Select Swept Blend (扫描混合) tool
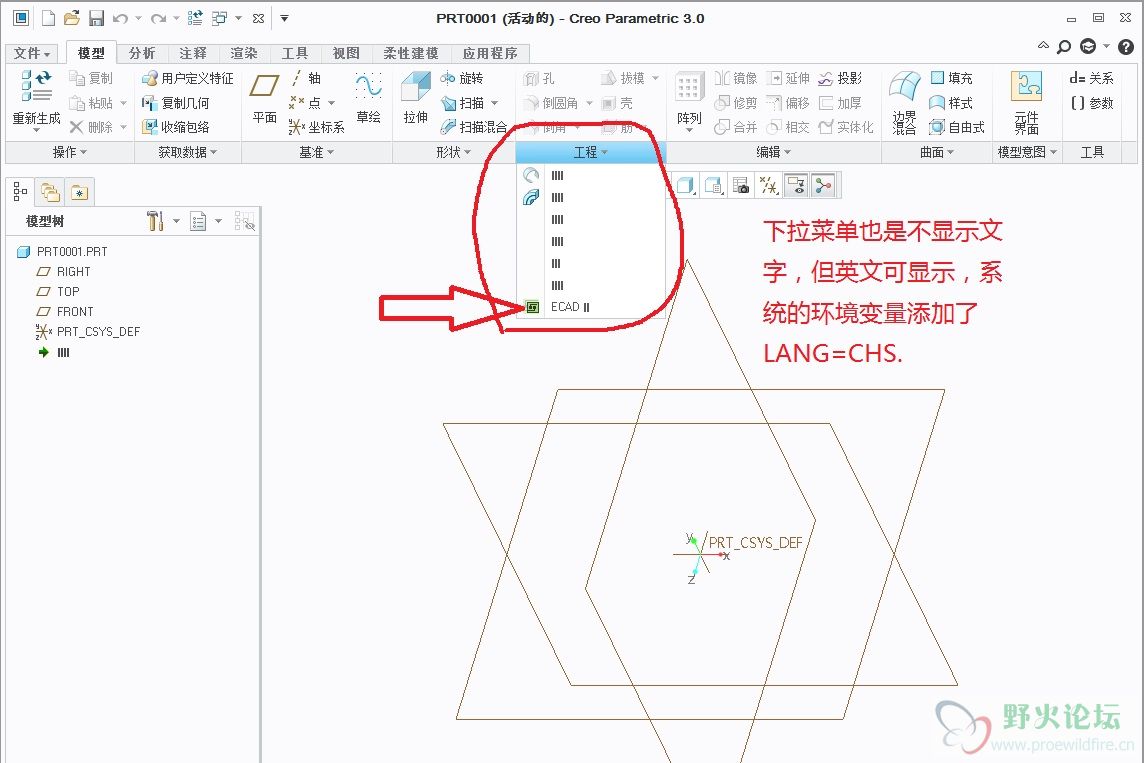Screen dimensions: 1144x763 (474, 127)
